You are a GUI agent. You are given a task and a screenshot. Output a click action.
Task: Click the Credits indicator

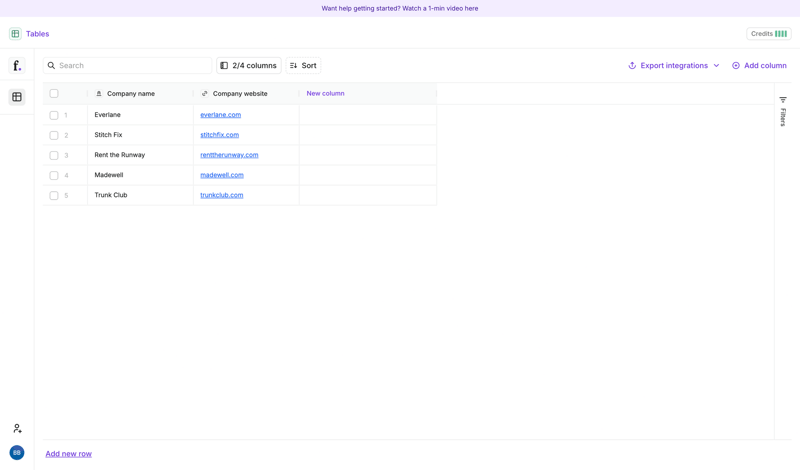[769, 34]
